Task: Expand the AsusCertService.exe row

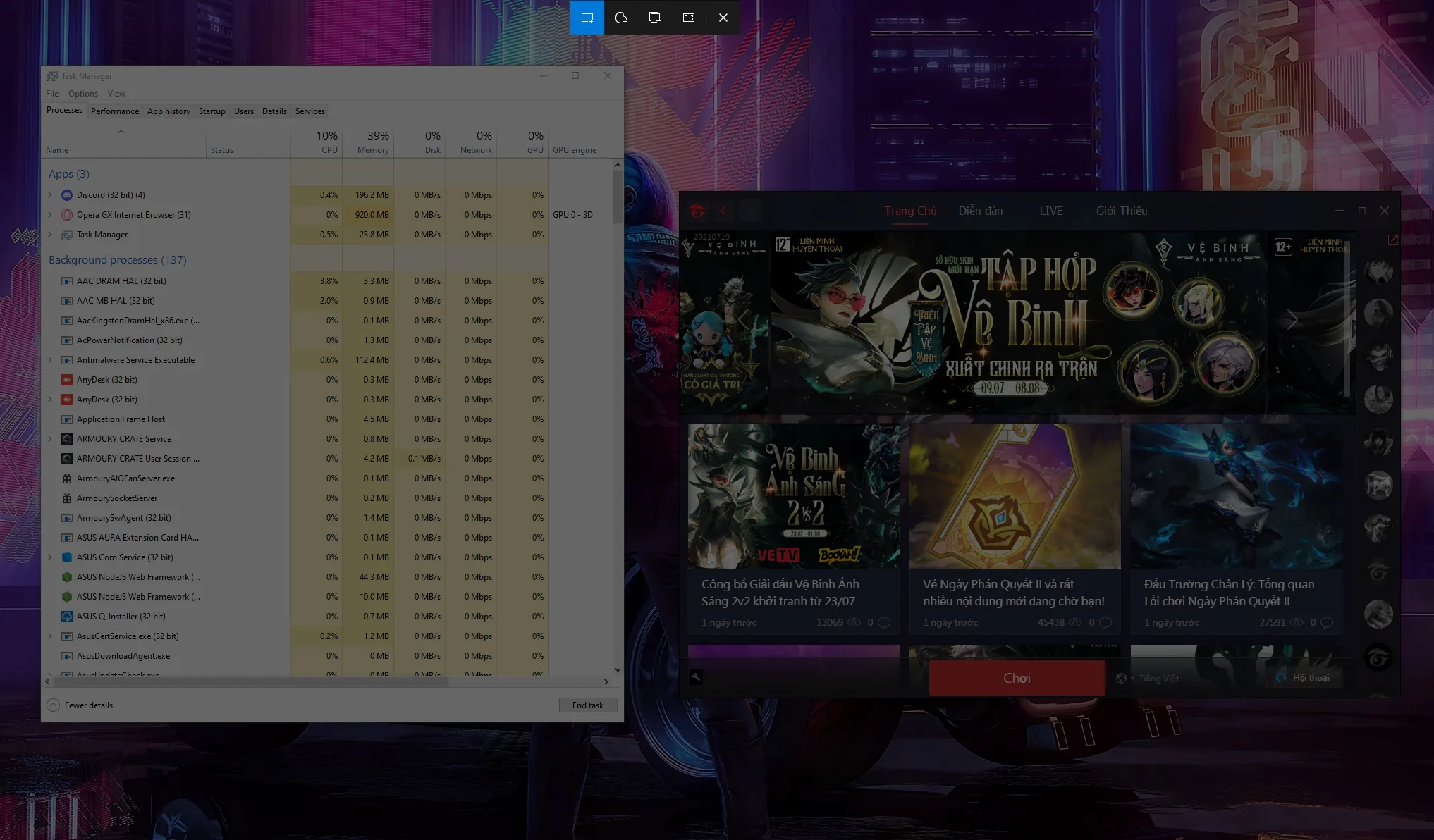Action: coord(50,636)
